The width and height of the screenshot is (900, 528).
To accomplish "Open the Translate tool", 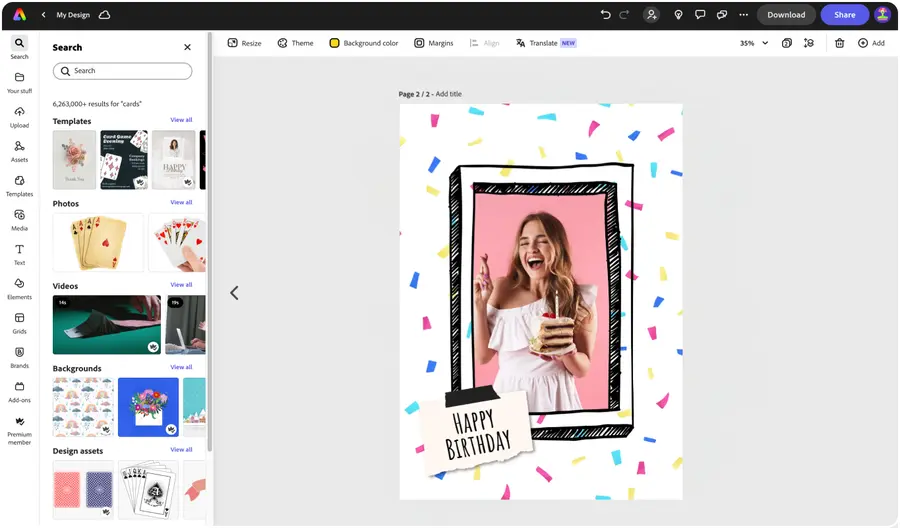I will click(545, 43).
